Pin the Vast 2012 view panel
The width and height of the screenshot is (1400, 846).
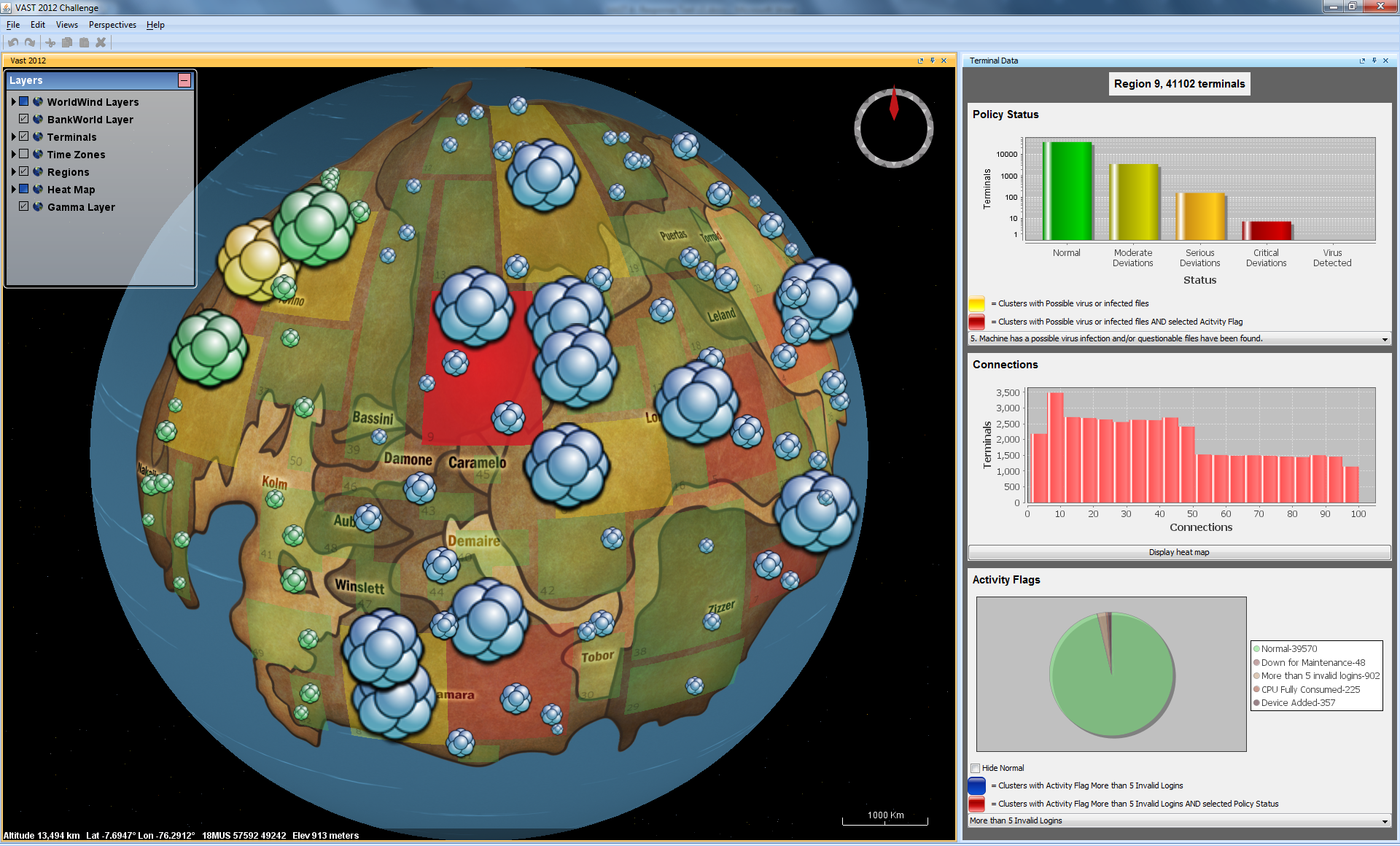coord(932,61)
